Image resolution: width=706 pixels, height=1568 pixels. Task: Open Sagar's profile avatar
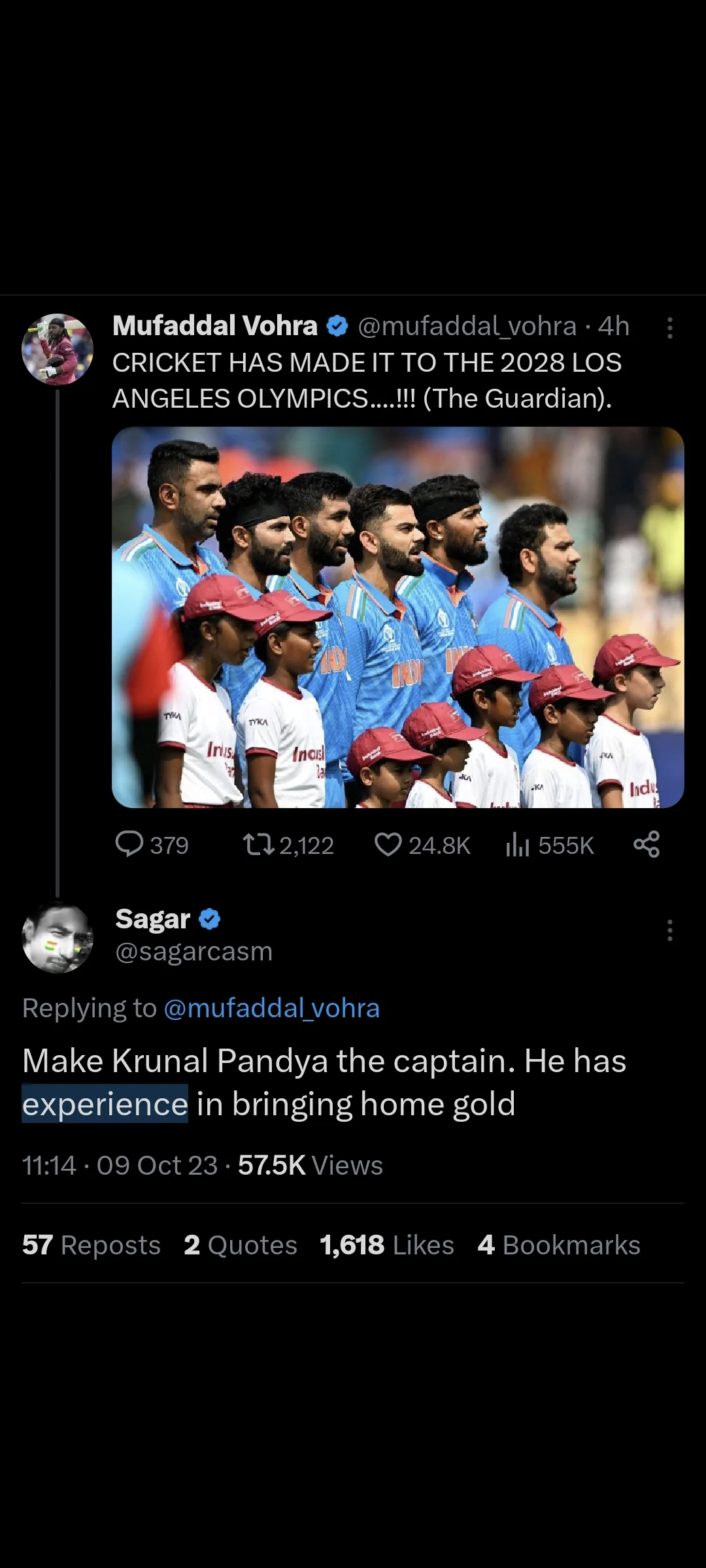(58, 938)
